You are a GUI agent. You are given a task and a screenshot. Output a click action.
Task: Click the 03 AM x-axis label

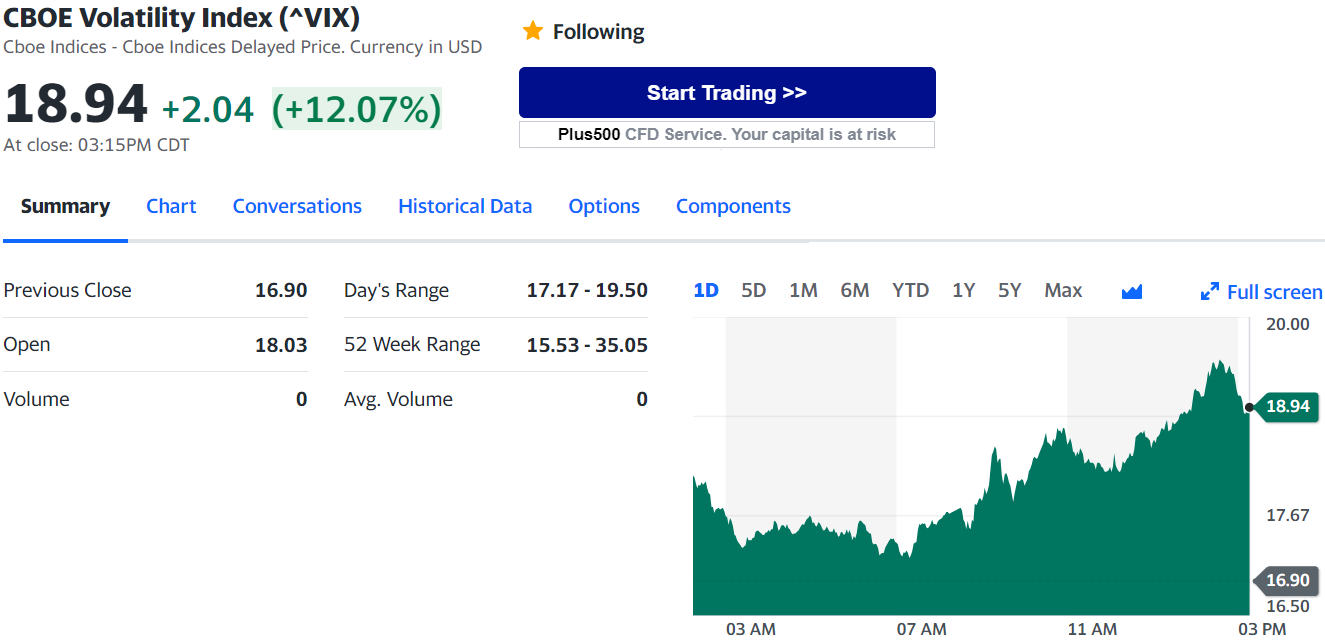(x=751, y=629)
